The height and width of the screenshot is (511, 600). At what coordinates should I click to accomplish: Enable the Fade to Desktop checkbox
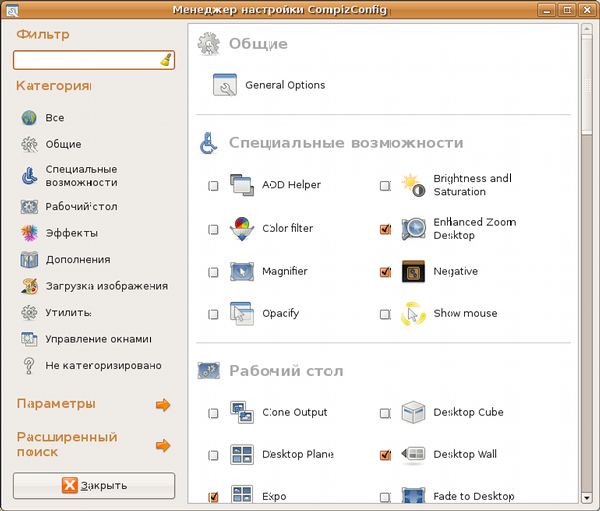[385, 497]
